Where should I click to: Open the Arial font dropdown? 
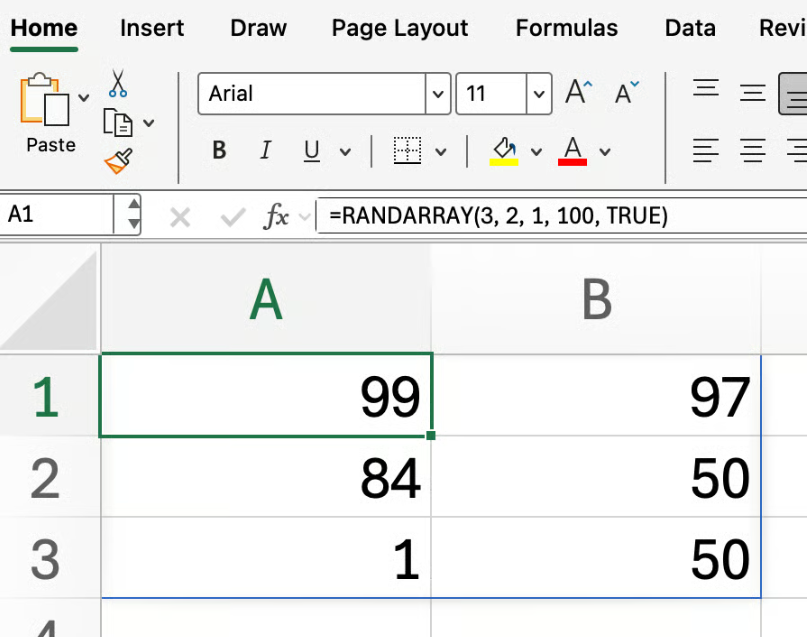point(437,93)
